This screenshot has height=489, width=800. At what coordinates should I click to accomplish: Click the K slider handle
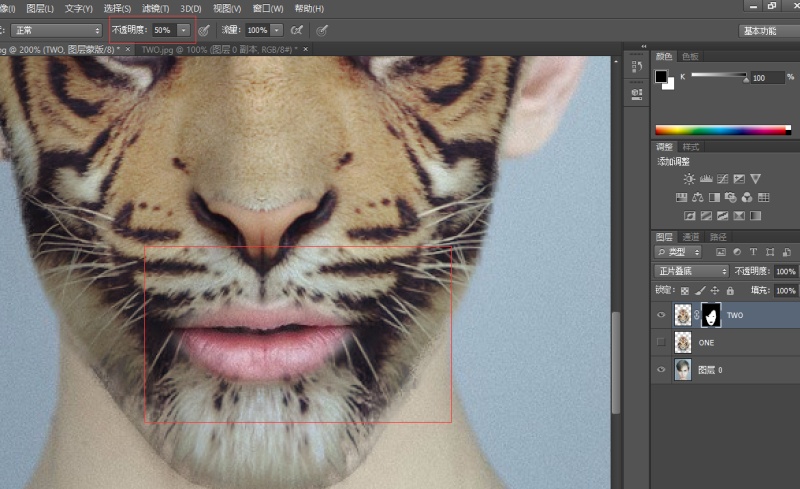pos(746,80)
